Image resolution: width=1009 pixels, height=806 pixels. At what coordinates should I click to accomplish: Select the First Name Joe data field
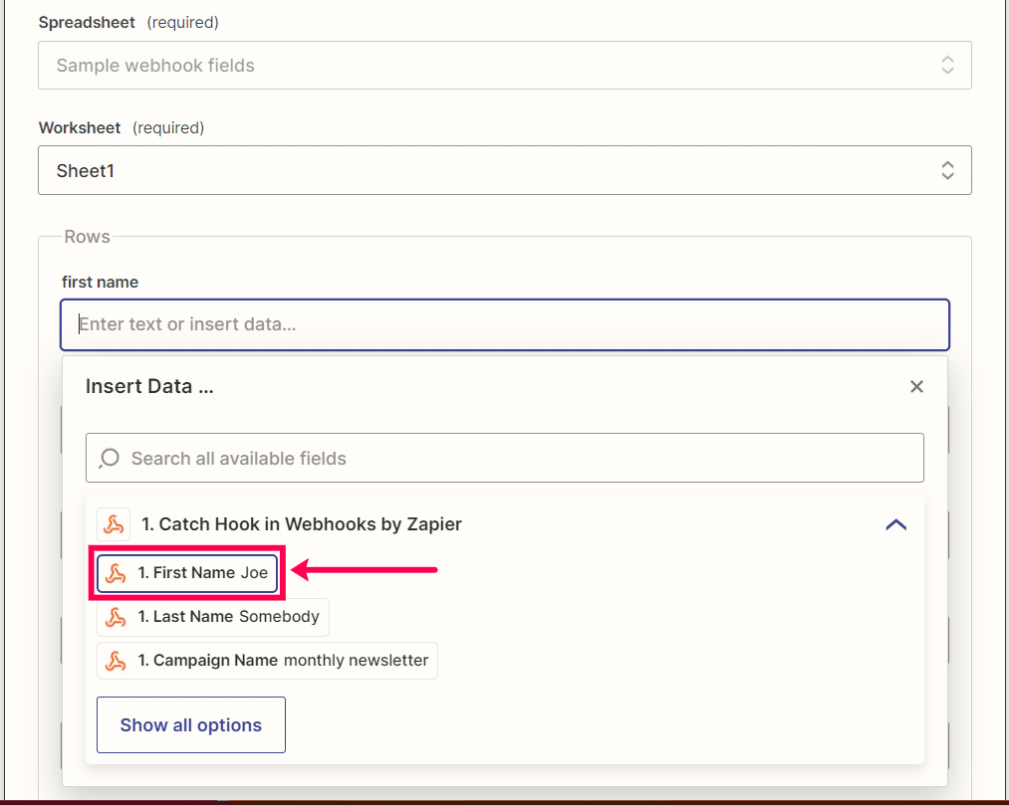tap(187, 572)
